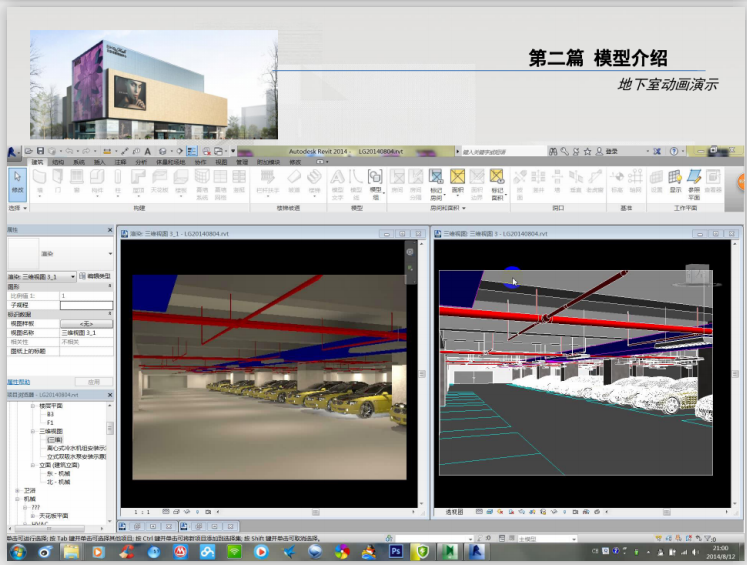Click the 子规程 input field
Image resolution: width=747 pixels, height=565 pixels.
(x=86, y=306)
